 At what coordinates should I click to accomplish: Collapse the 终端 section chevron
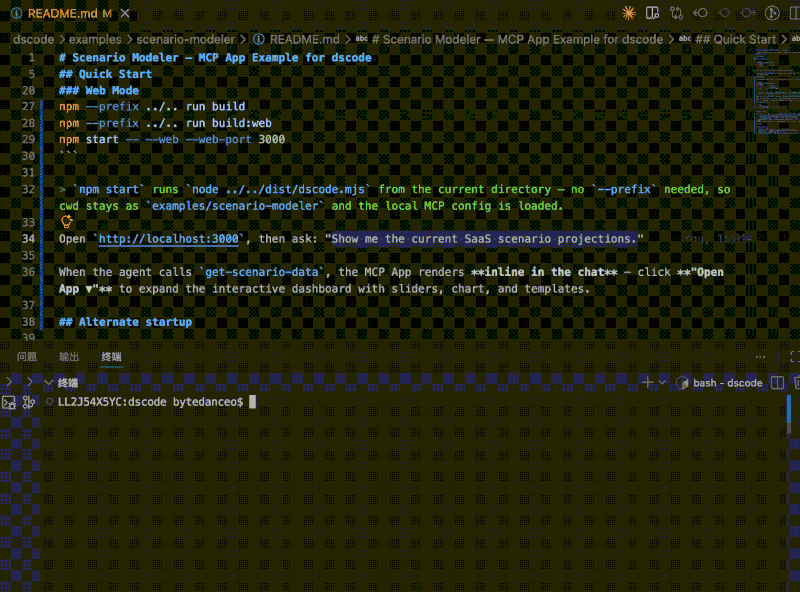click(49, 382)
